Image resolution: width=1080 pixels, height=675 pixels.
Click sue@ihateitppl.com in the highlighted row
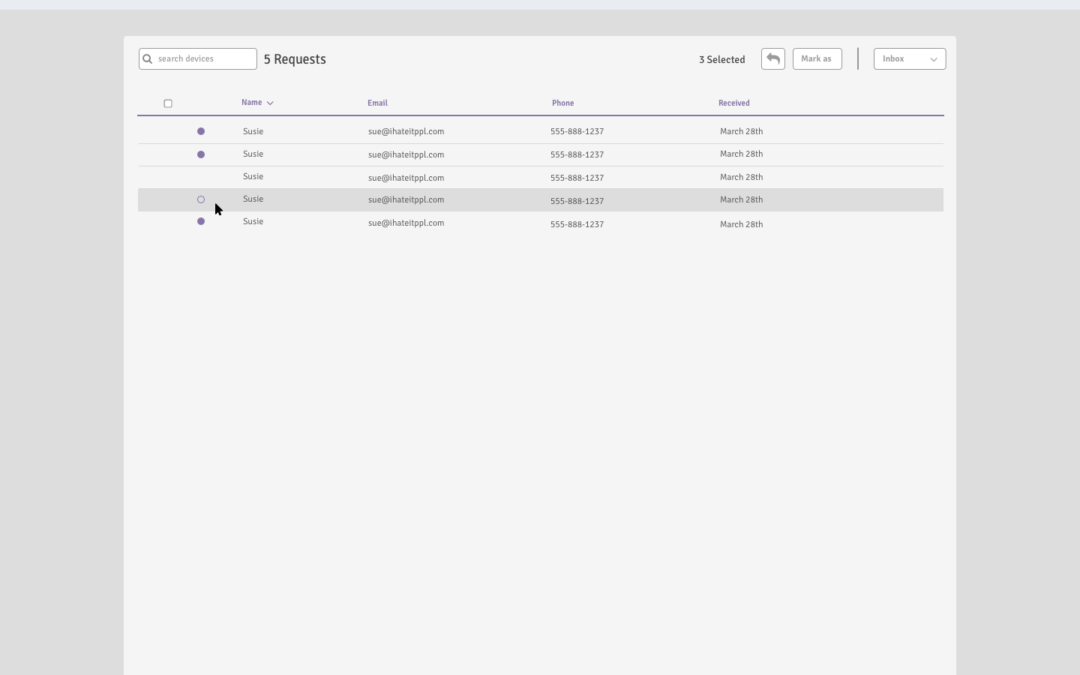(x=406, y=200)
